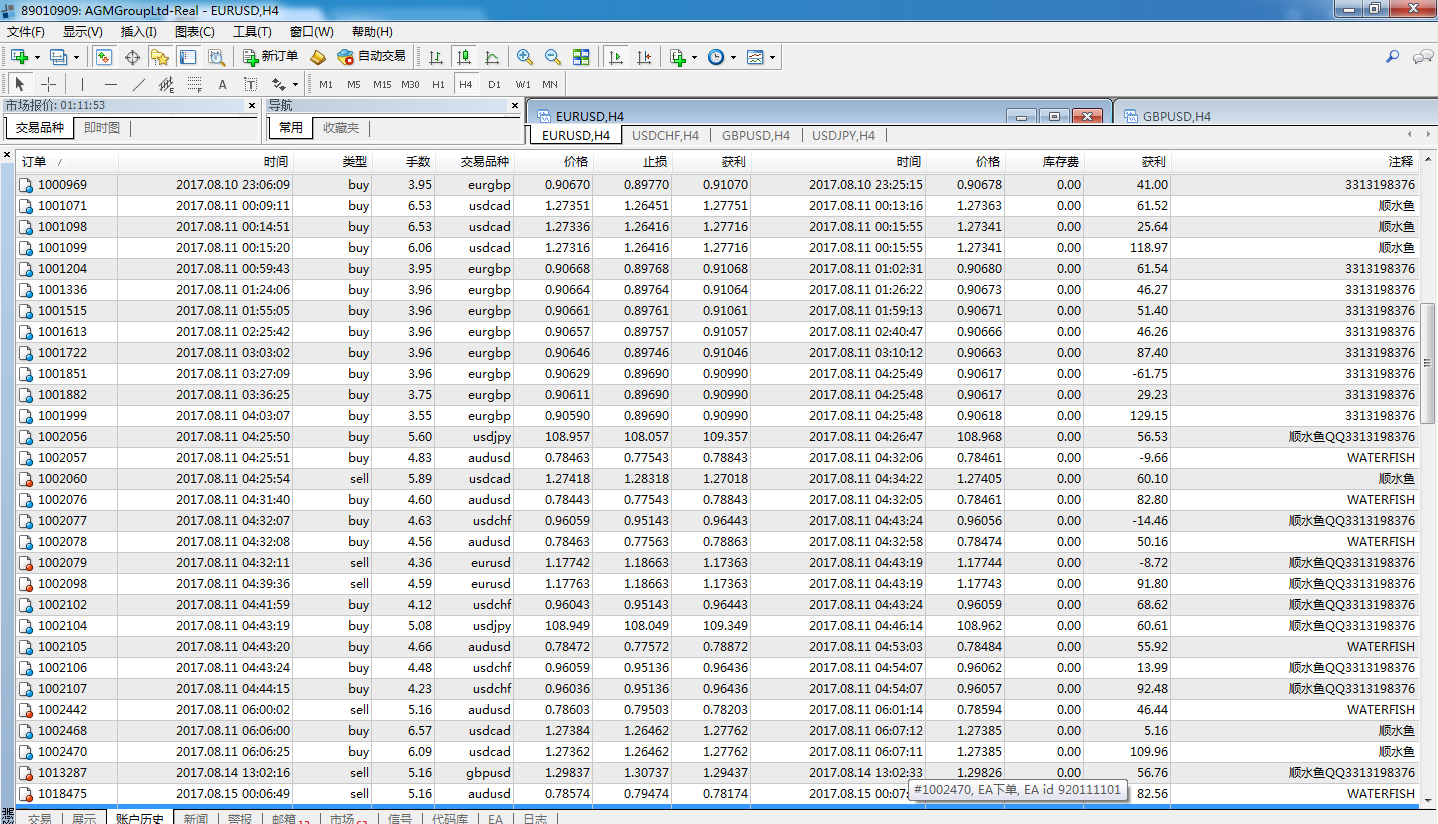
Task: Toggle the Data Window crosshair icon
Action: tap(132, 57)
